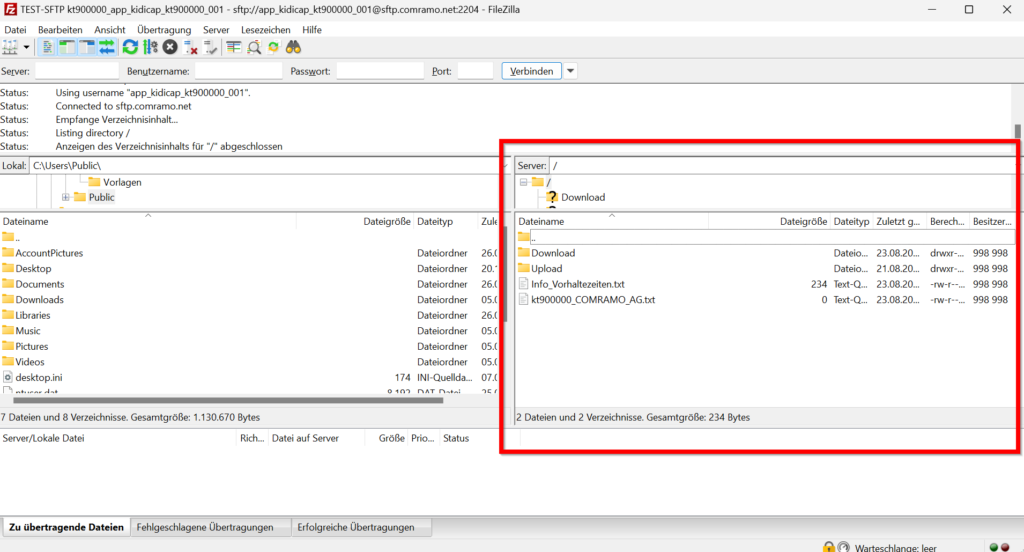Select the kt900000_COMRAMO_AG.txt file icon
1024x552 pixels.
[523, 299]
